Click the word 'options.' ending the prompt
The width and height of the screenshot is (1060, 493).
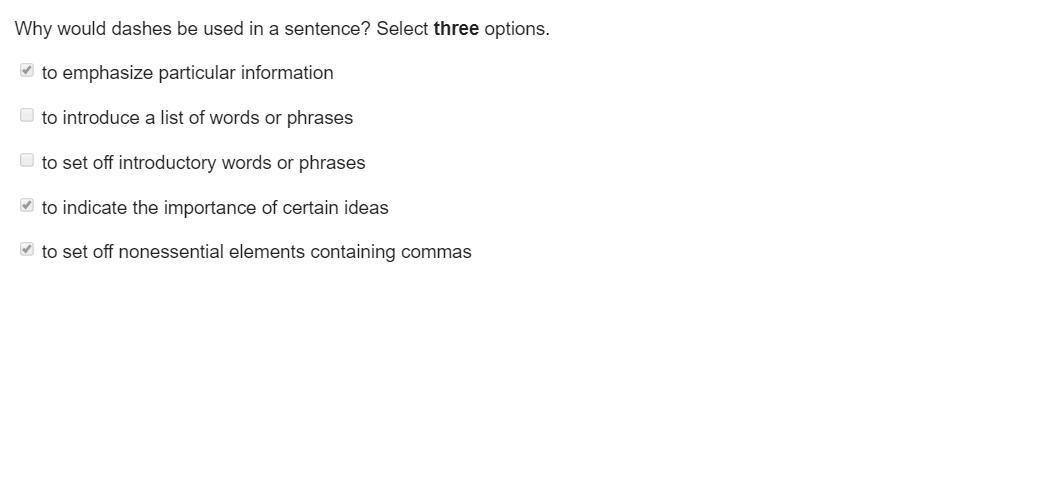pos(517,28)
